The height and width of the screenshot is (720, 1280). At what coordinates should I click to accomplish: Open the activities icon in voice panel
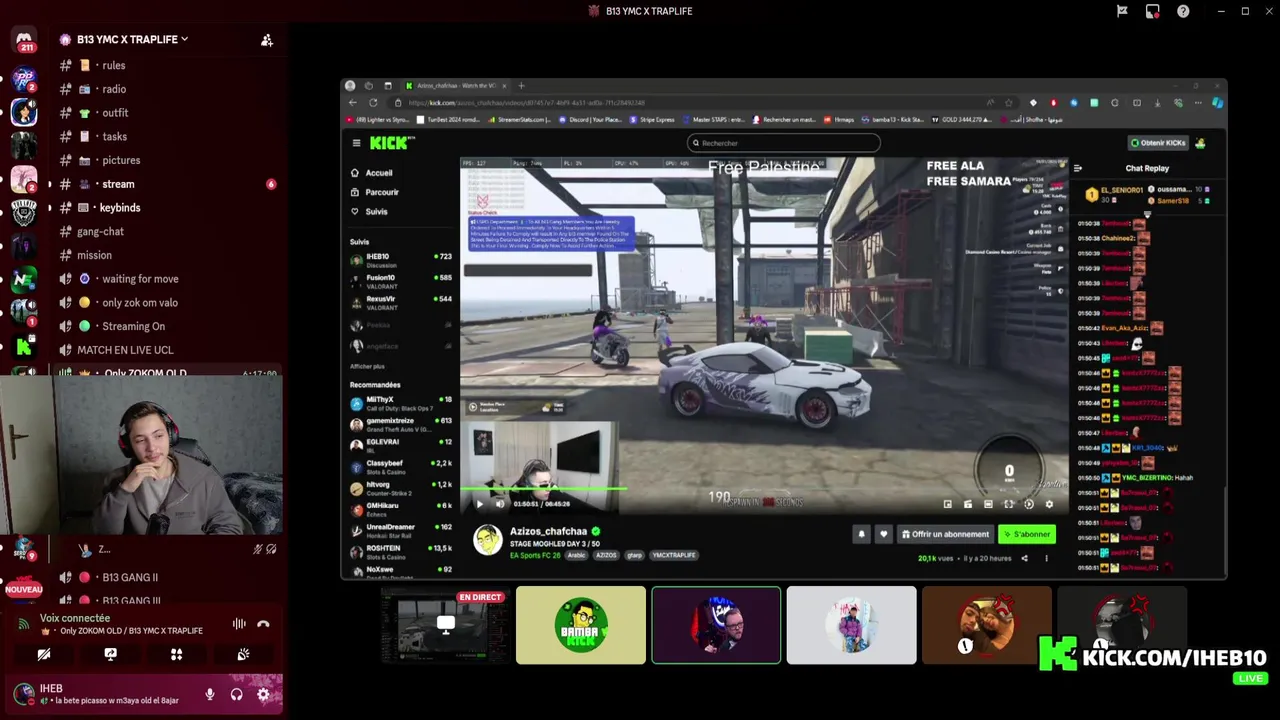pos(176,654)
